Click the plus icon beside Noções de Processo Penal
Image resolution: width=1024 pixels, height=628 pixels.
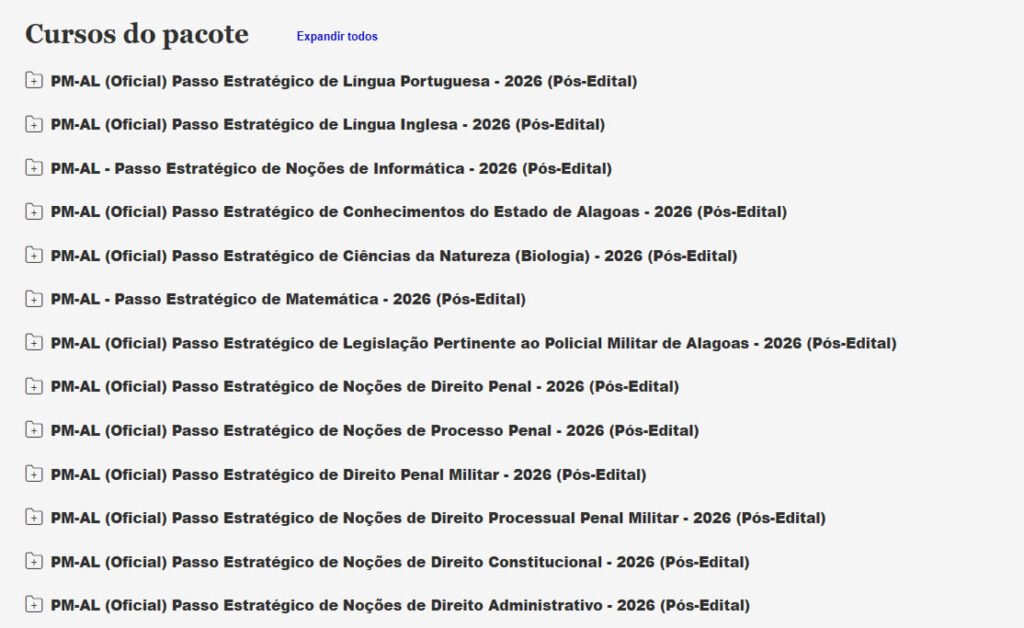(35, 430)
